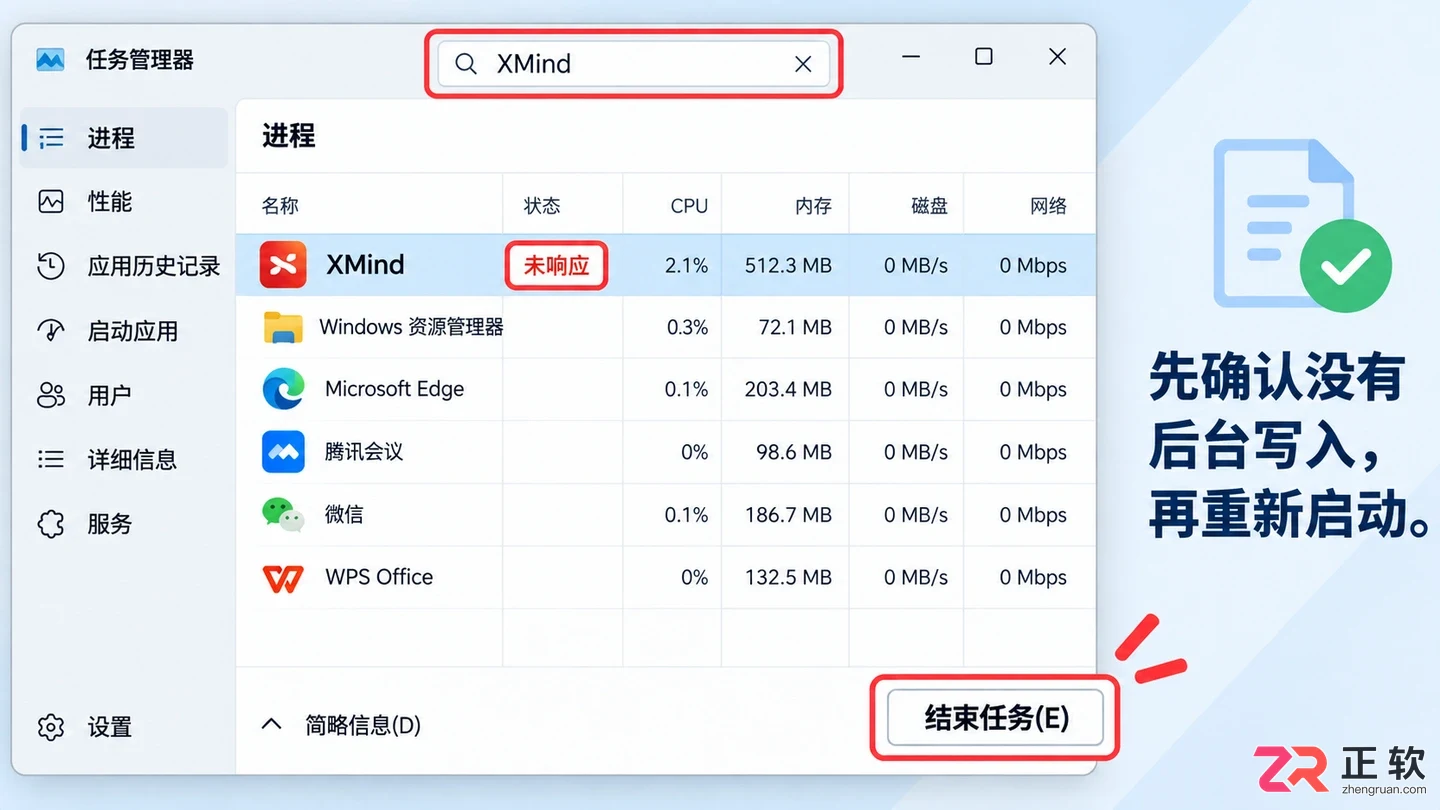Switch to the 用户 tab
The height and width of the screenshot is (810, 1440).
(x=126, y=394)
